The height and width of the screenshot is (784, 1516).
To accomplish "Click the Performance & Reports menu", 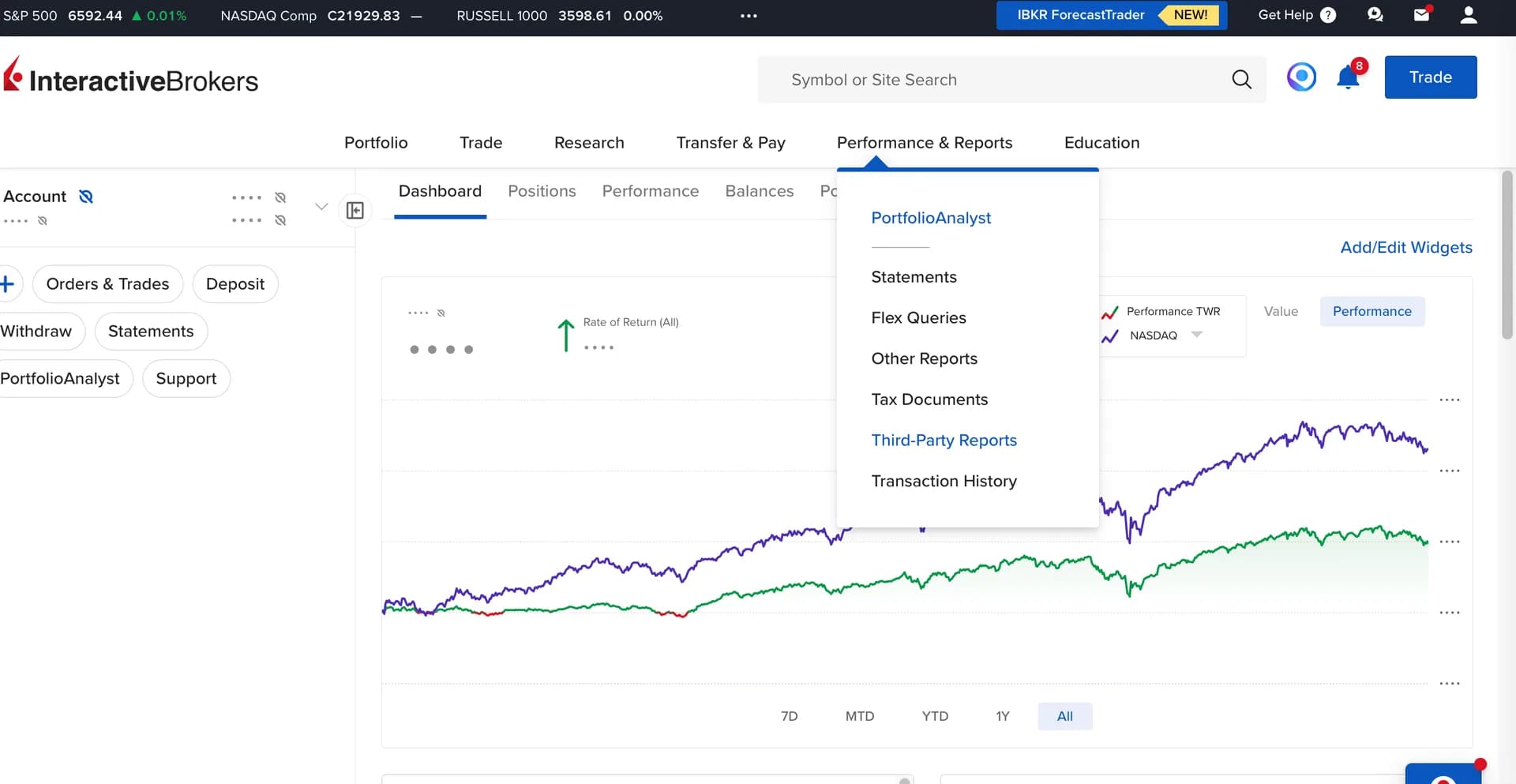I will [925, 143].
